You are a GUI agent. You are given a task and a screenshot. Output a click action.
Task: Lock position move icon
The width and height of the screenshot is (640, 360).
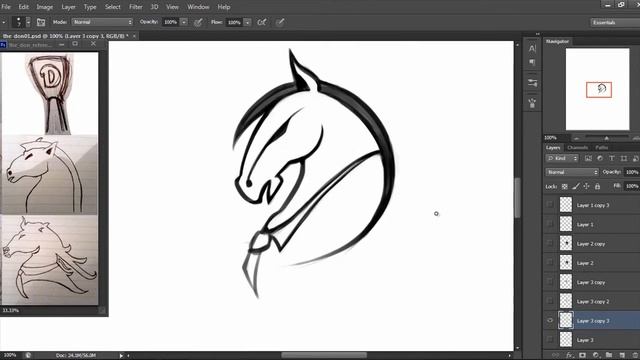coord(587,187)
